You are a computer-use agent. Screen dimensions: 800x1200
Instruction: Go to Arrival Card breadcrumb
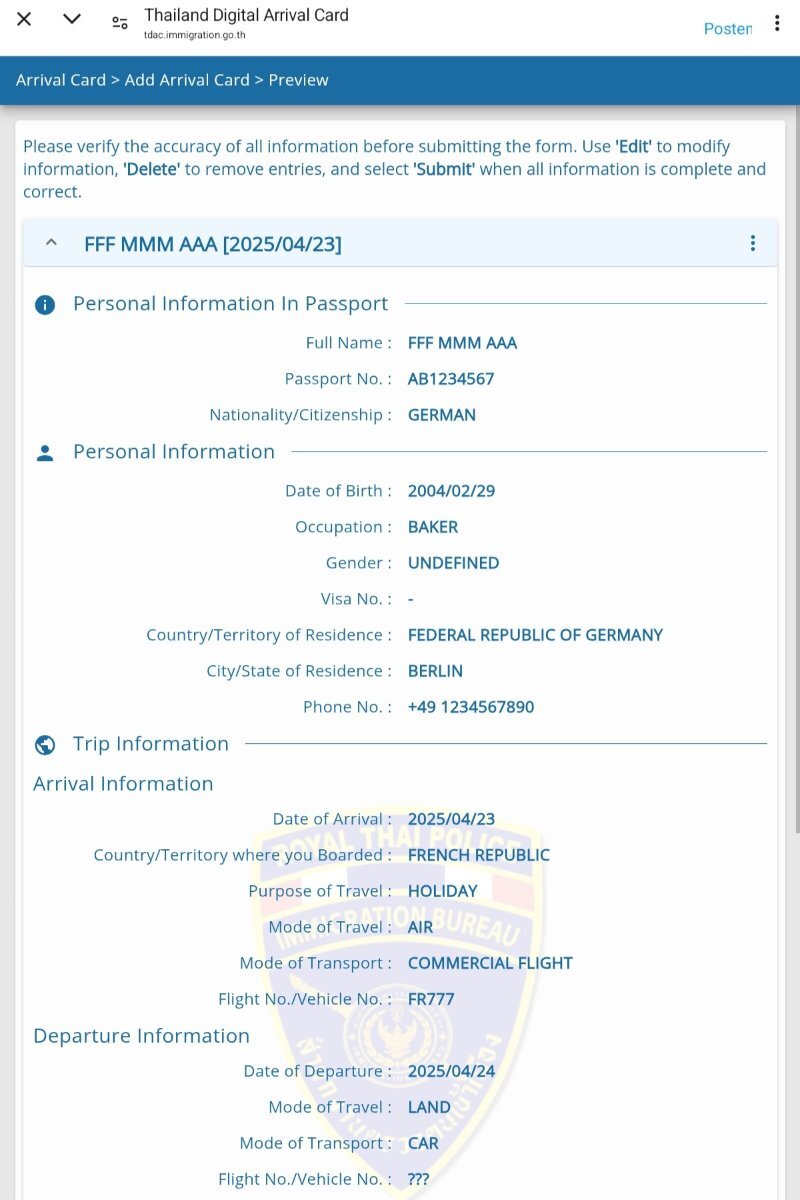pyautogui.click(x=61, y=80)
